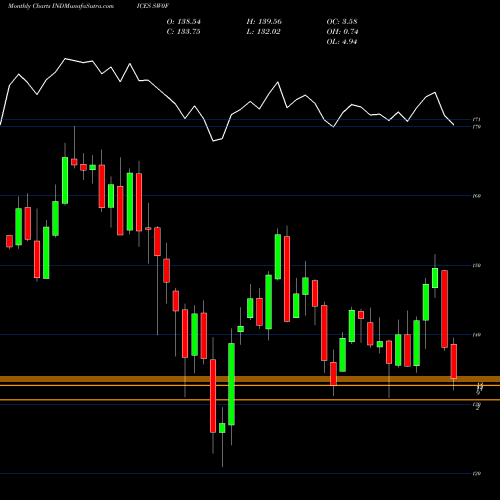Screen dimensions: 500x500
Task: Click the 140 price axis label
Action: (477, 335)
